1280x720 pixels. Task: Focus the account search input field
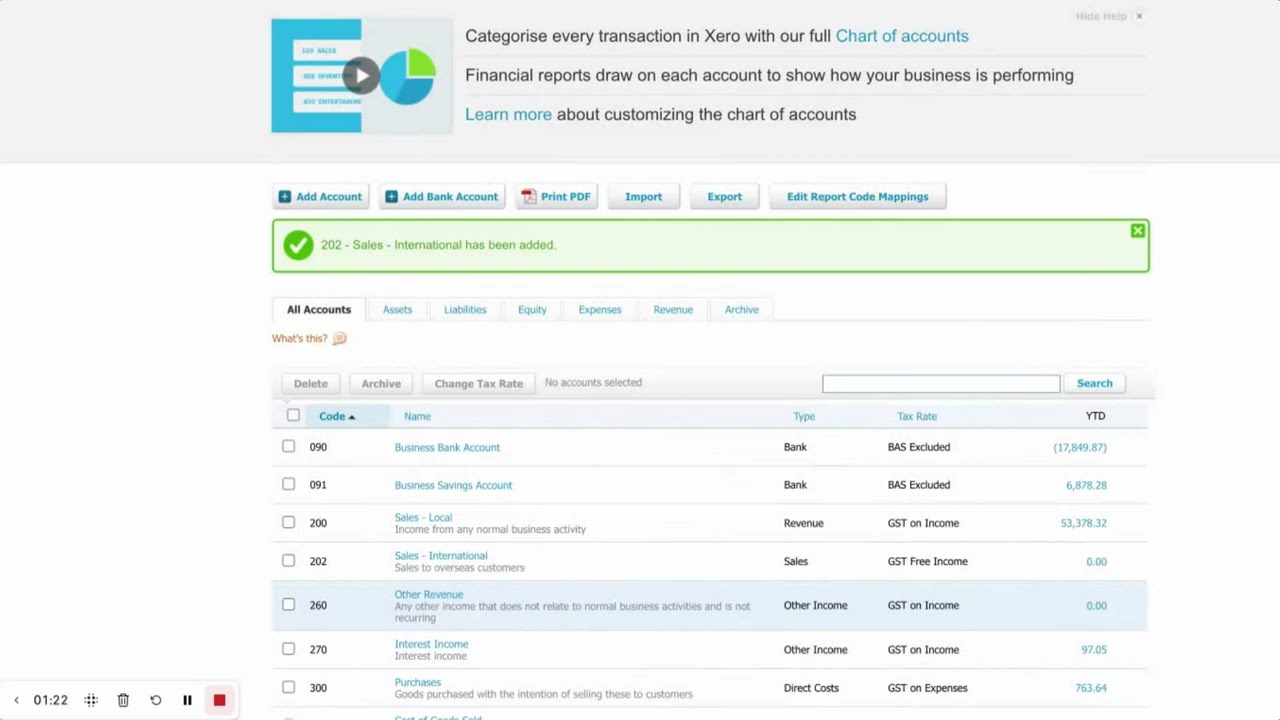coord(941,384)
